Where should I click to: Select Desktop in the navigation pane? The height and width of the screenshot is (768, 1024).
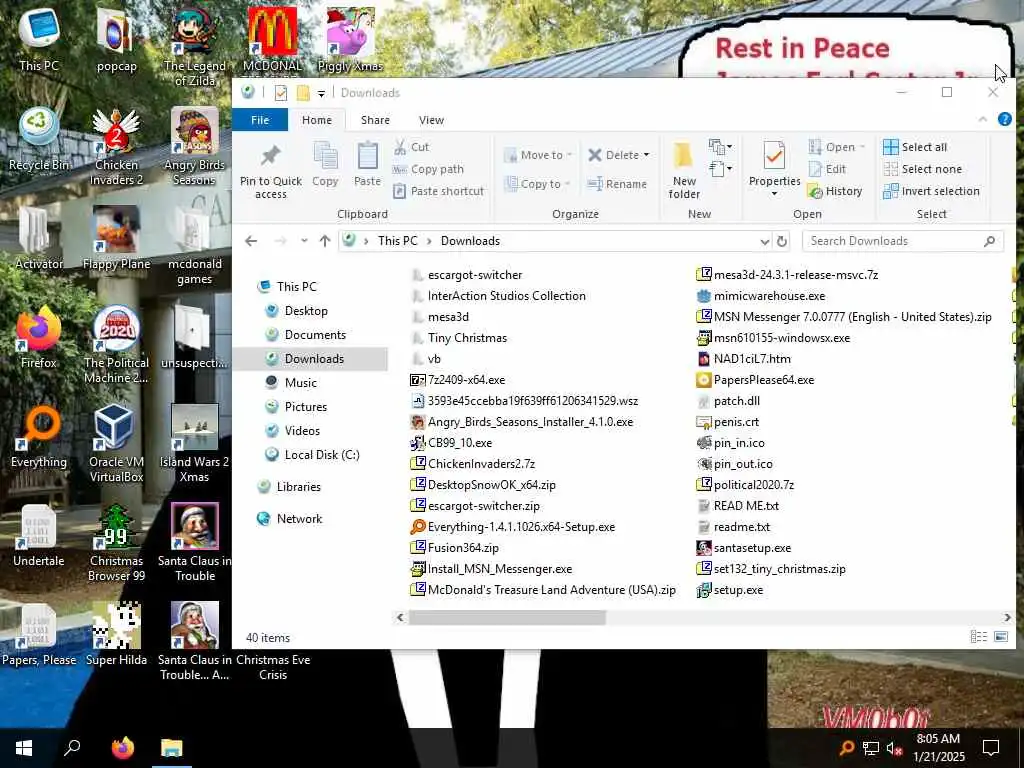306,311
